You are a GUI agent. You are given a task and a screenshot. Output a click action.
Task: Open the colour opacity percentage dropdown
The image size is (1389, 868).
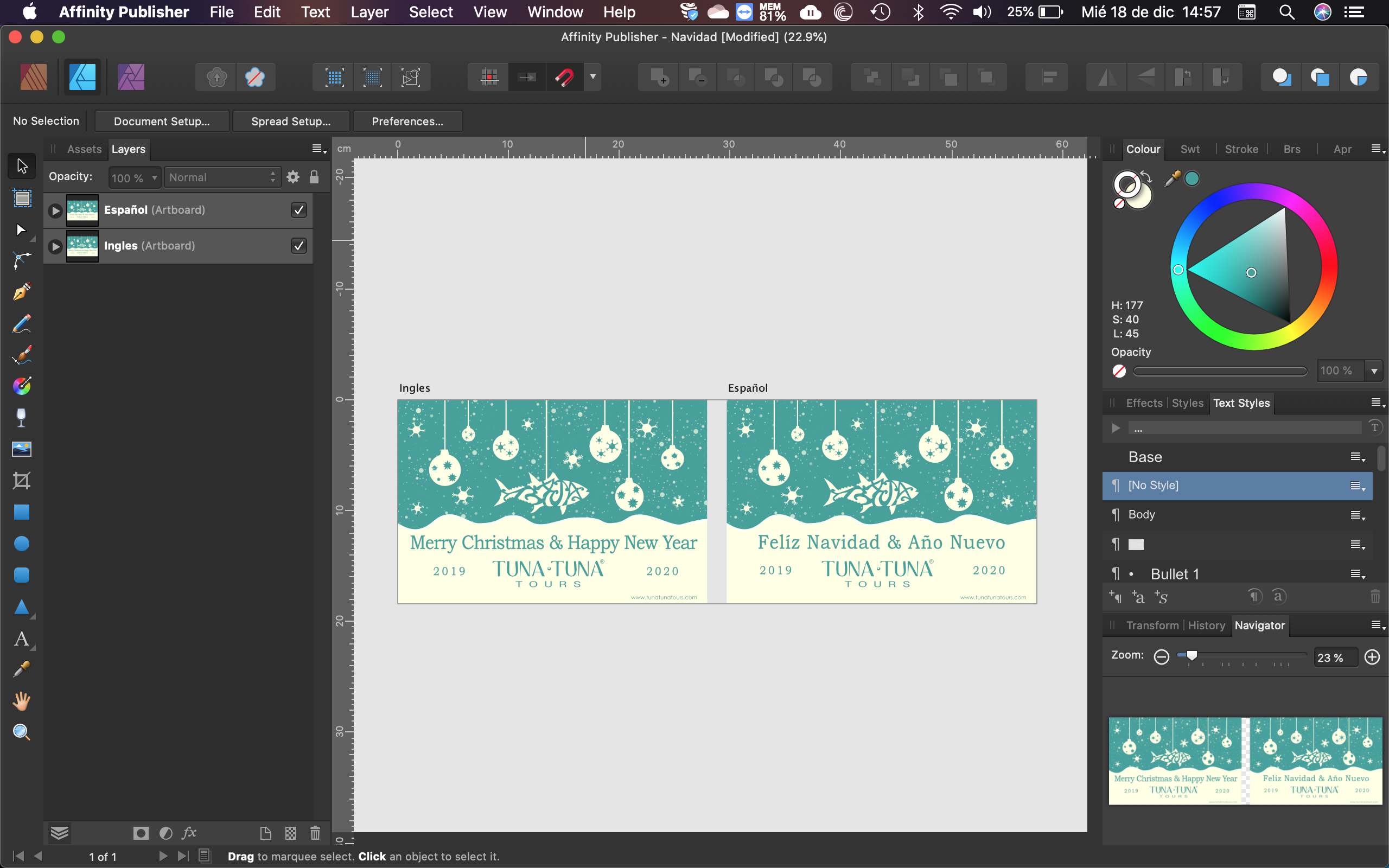1374,371
